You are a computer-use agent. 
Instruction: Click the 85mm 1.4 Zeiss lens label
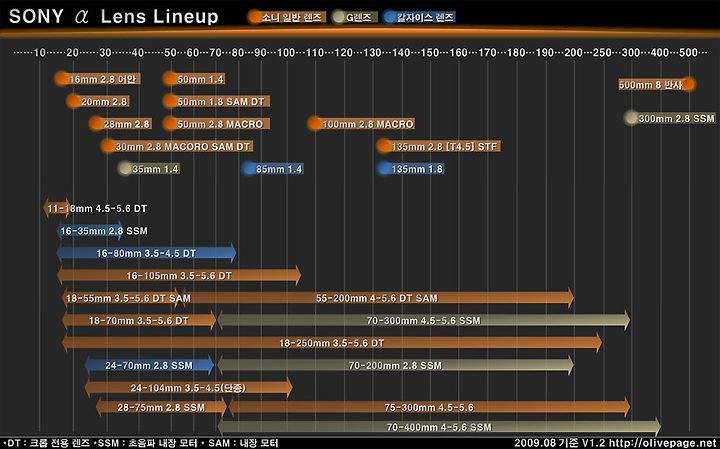pos(273,169)
